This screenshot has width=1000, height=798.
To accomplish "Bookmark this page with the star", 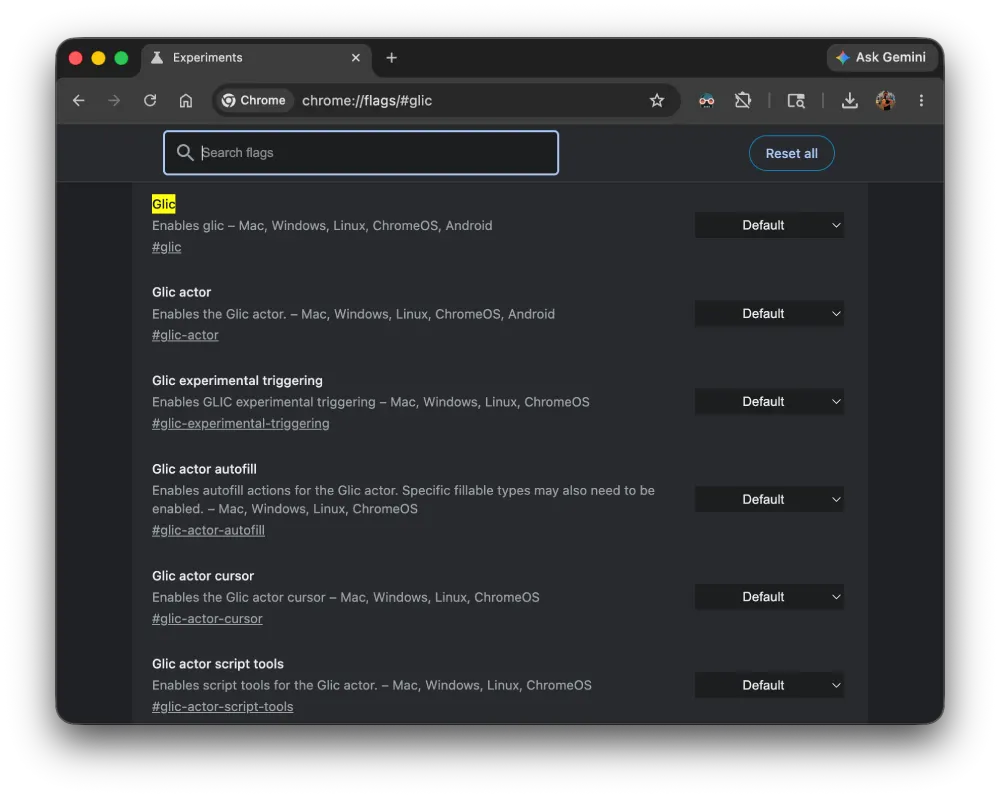I will click(x=657, y=101).
